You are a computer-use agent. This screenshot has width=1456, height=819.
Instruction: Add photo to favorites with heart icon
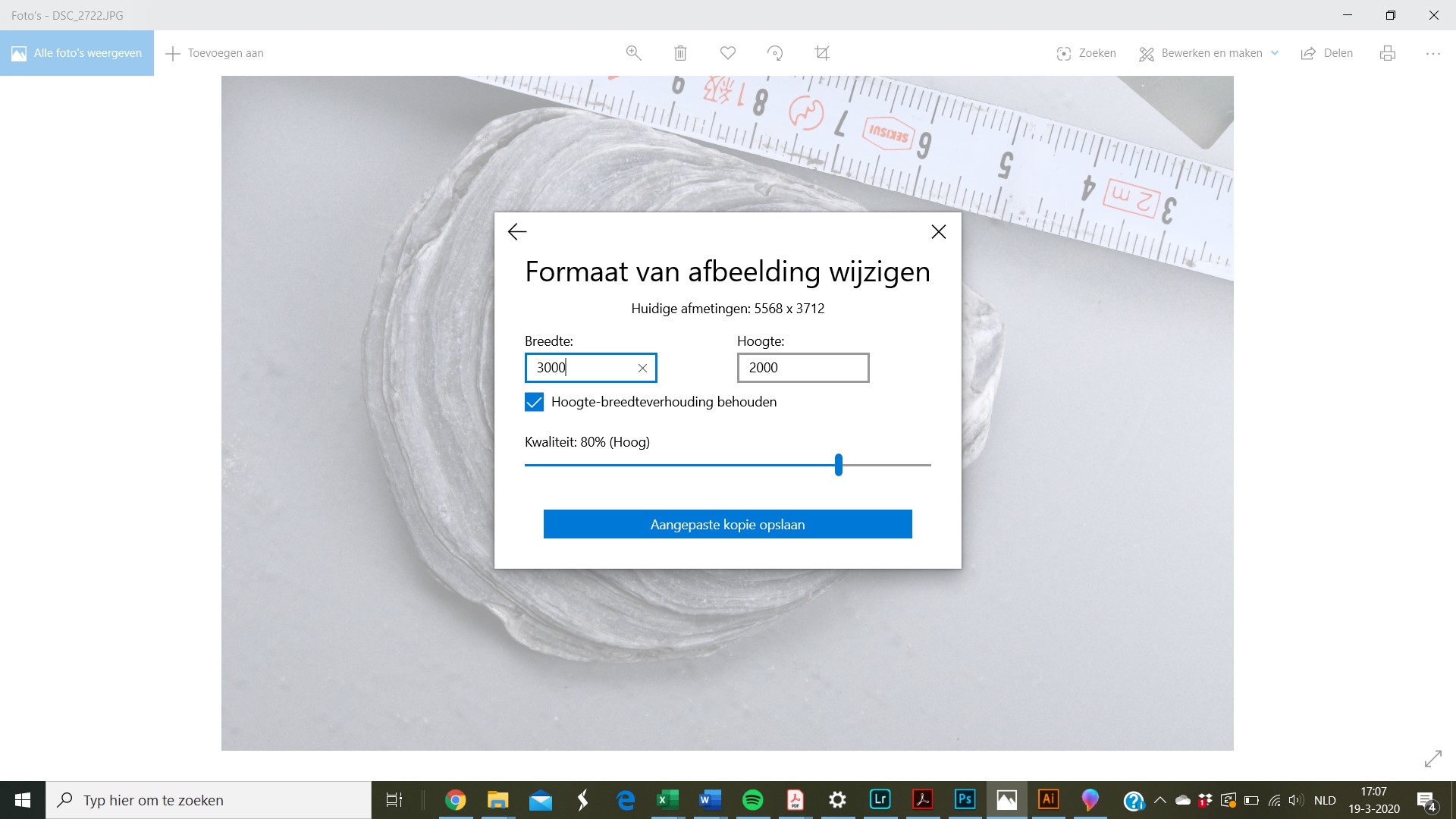click(728, 53)
